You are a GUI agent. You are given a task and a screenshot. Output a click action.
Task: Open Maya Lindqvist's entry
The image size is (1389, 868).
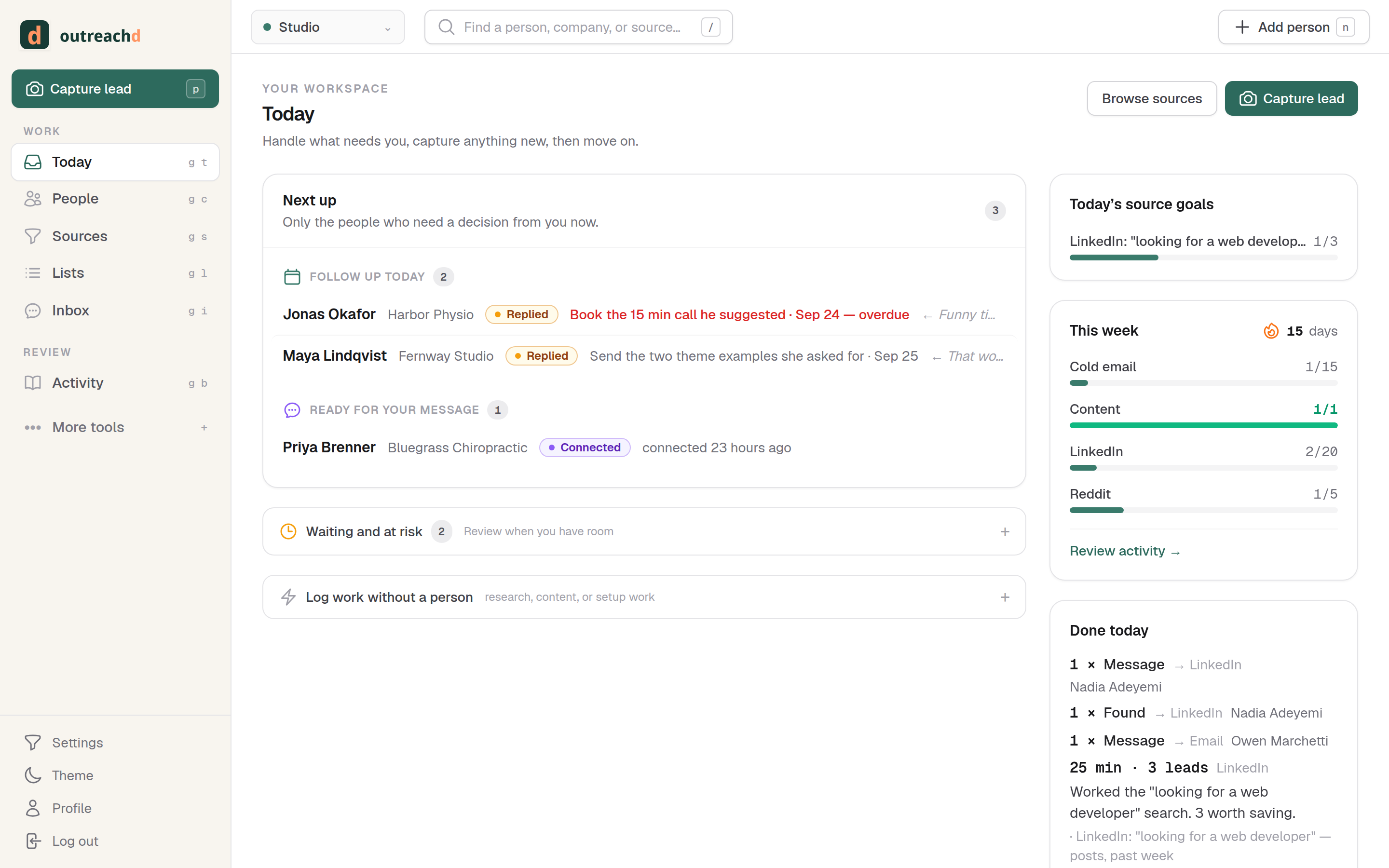click(644, 356)
